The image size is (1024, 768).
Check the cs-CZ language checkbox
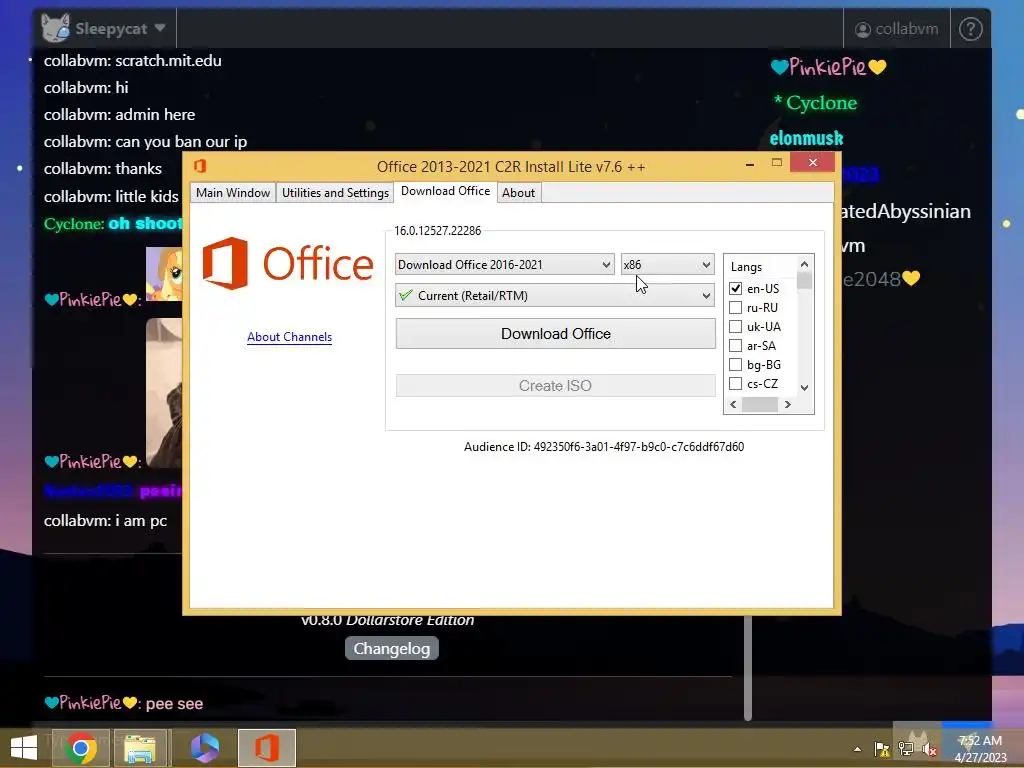pyautogui.click(x=735, y=383)
